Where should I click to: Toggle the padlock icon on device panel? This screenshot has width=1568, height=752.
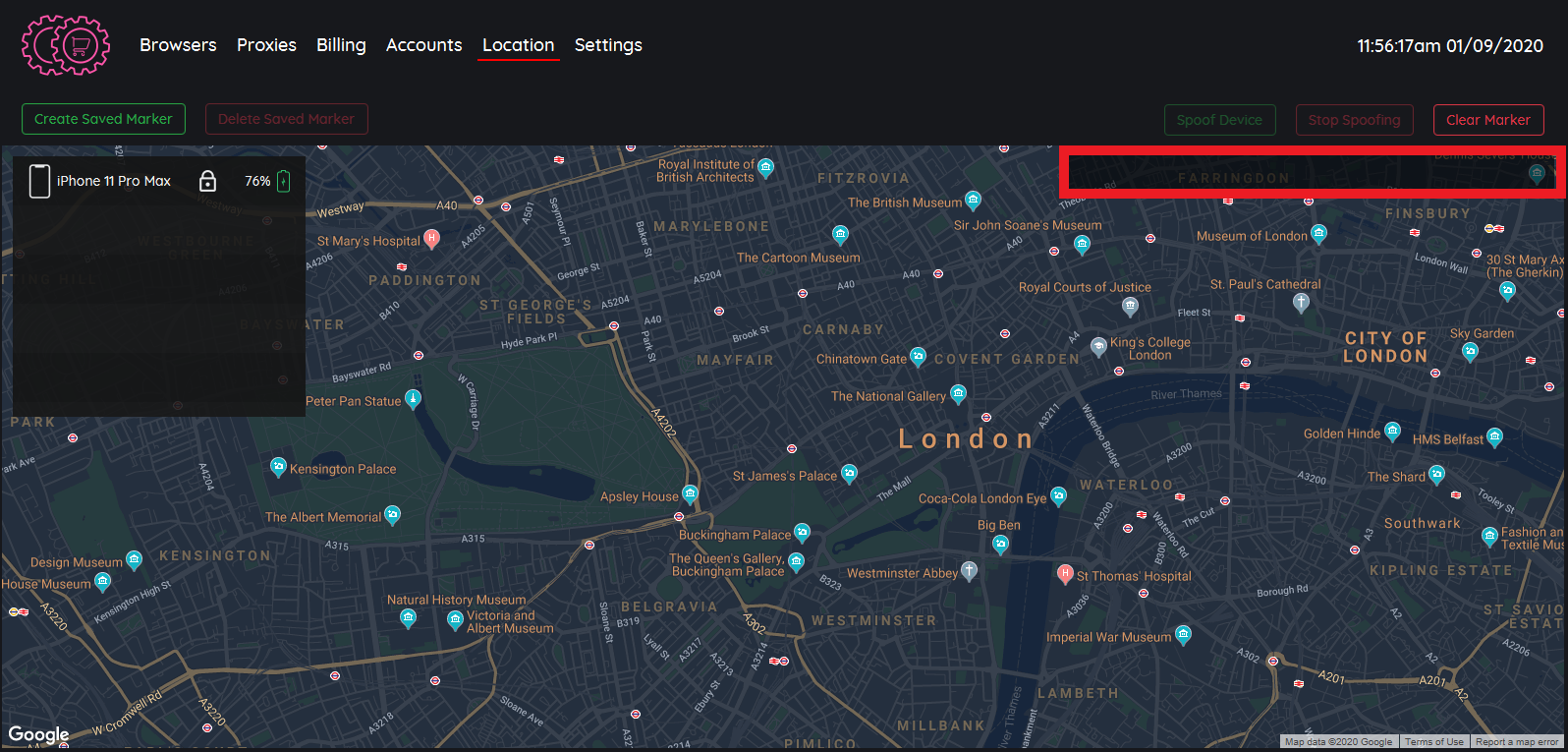tap(207, 181)
